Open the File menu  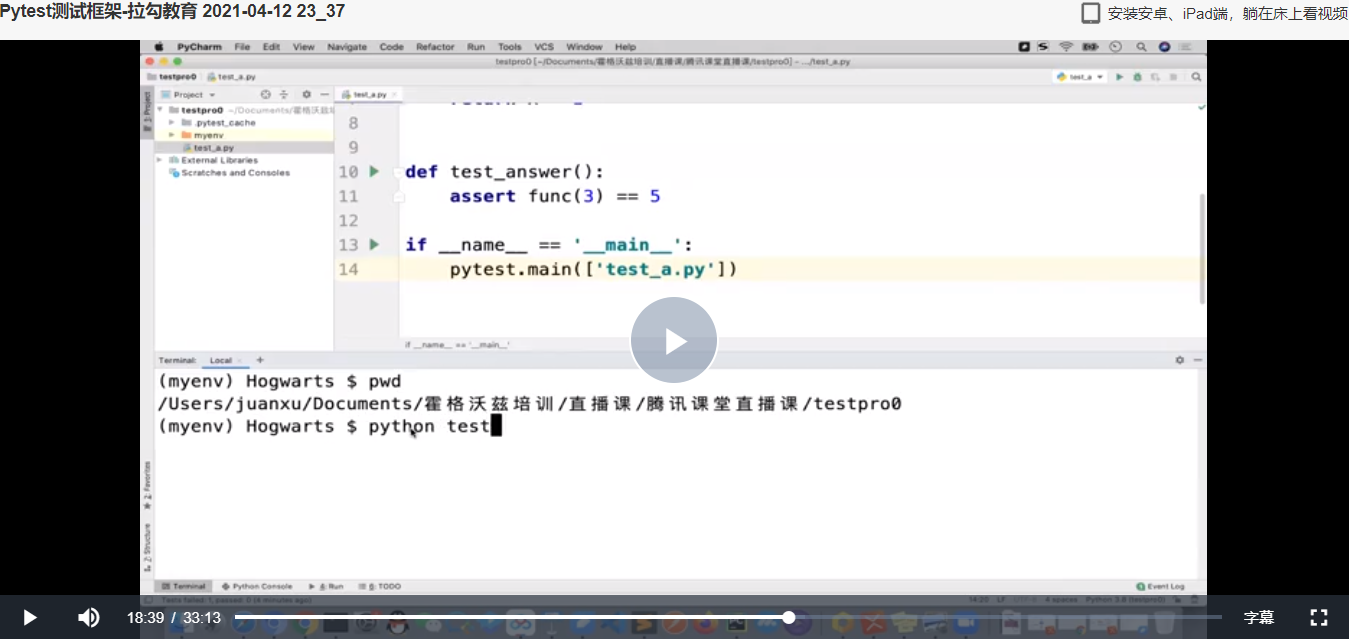click(x=242, y=47)
